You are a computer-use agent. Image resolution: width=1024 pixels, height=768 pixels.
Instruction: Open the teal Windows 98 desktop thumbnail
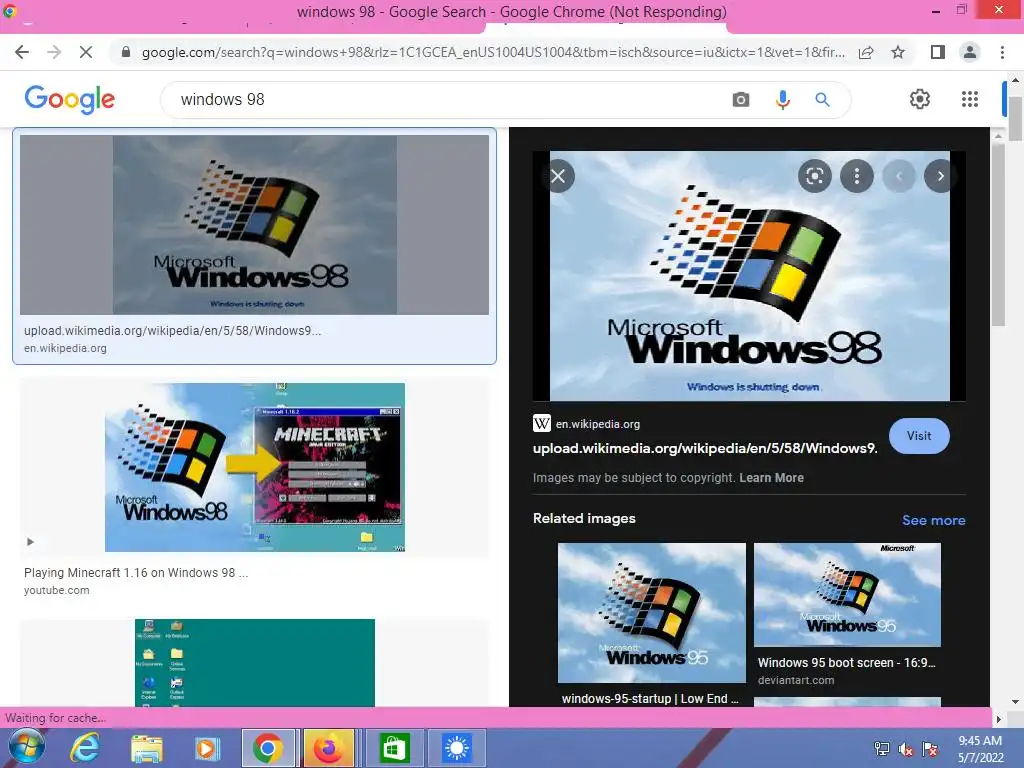tap(255, 663)
